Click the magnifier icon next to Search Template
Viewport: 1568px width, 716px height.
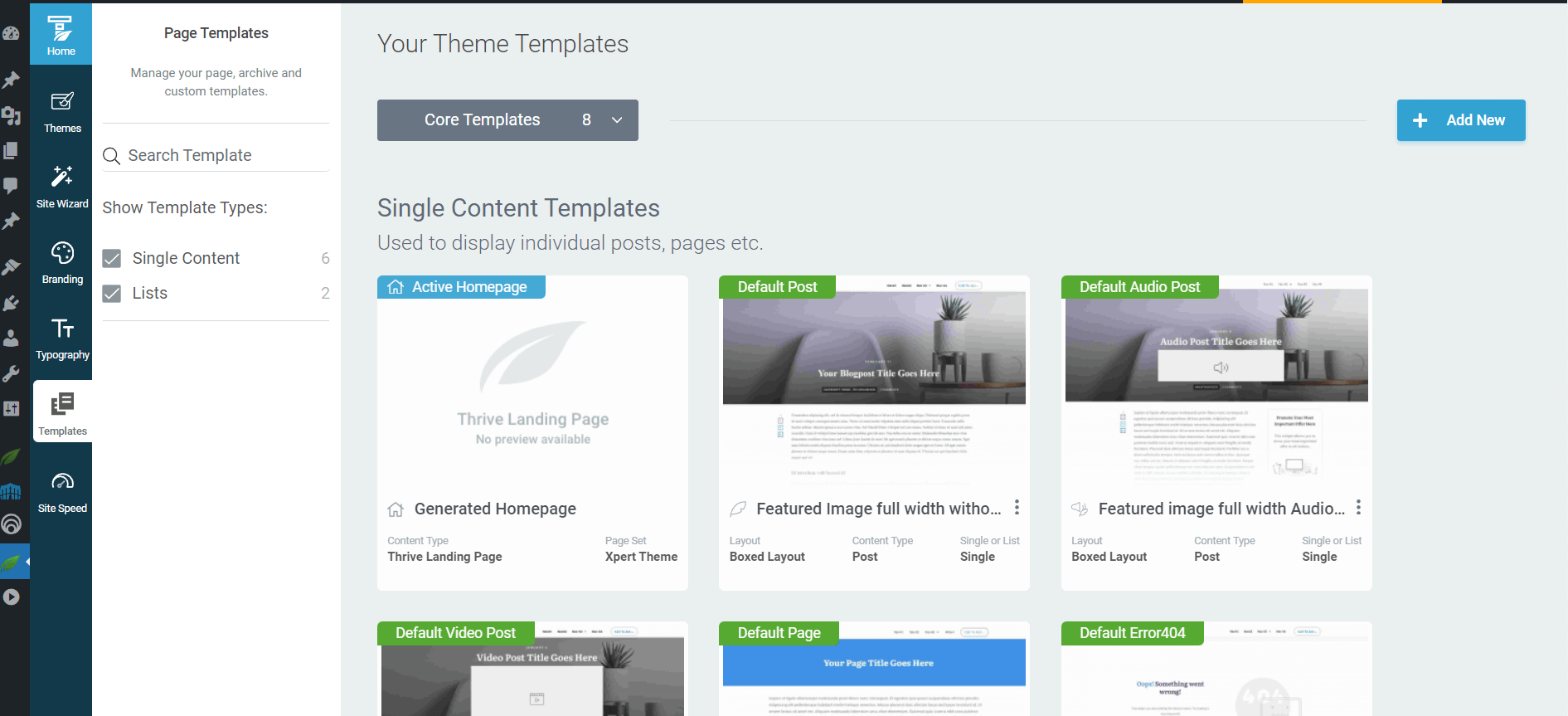tap(111, 156)
